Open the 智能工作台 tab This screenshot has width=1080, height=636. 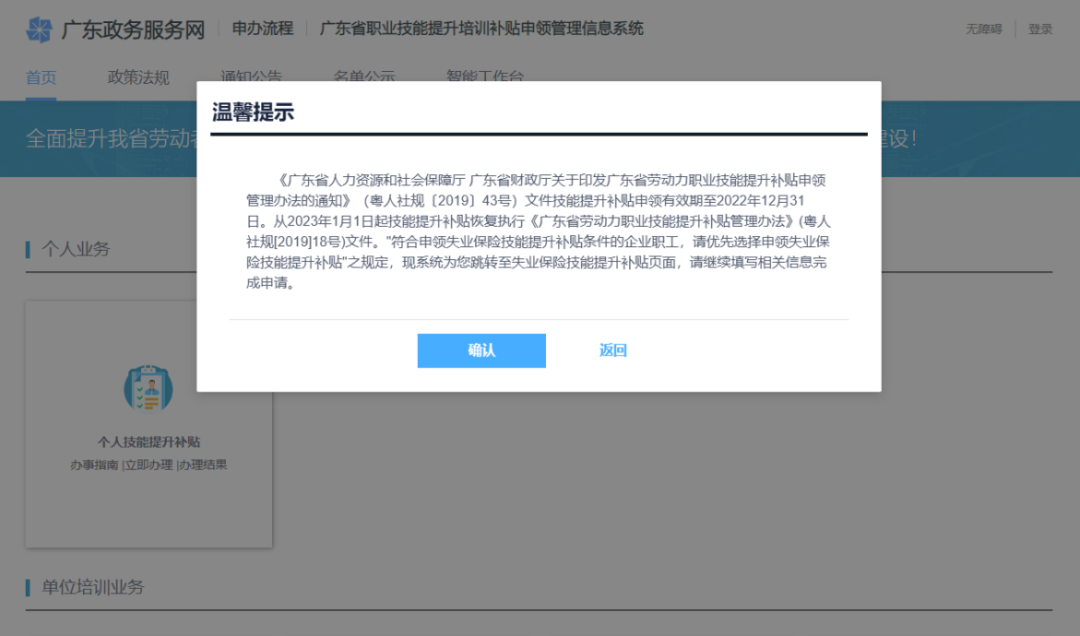pyautogui.click(x=486, y=76)
